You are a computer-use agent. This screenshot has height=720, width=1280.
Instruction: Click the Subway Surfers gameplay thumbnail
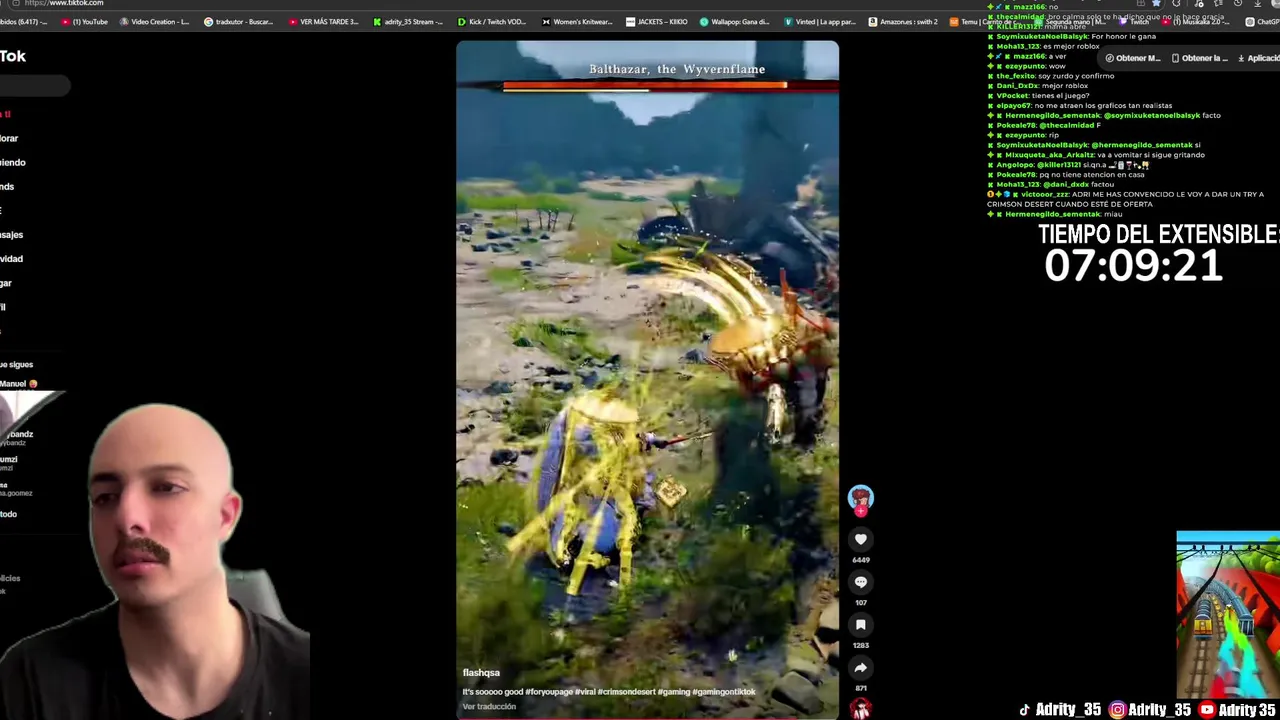pos(1228,615)
